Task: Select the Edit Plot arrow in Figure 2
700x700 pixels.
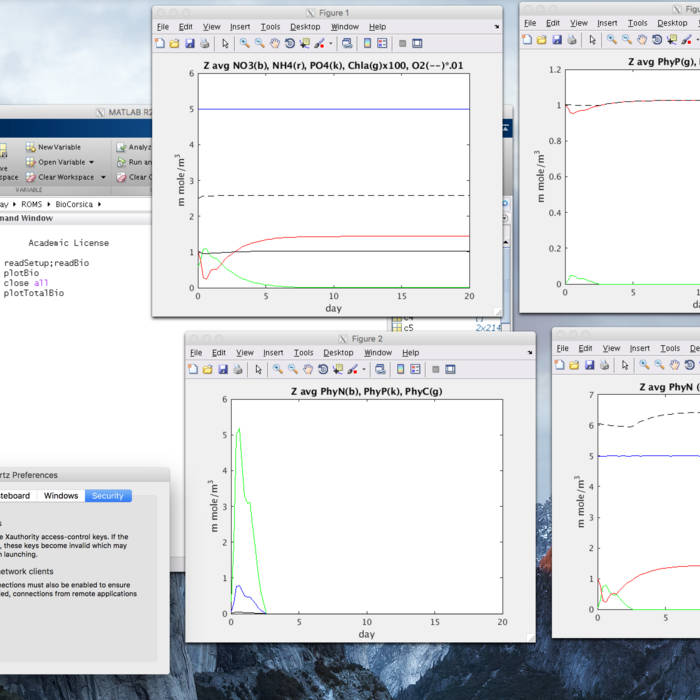Action: click(x=258, y=369)
